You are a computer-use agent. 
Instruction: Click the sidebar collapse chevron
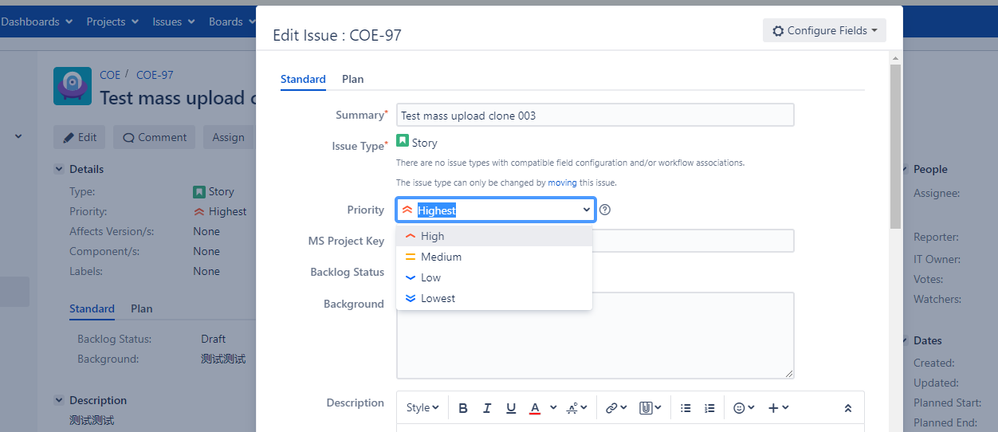[x=18, y=136]
